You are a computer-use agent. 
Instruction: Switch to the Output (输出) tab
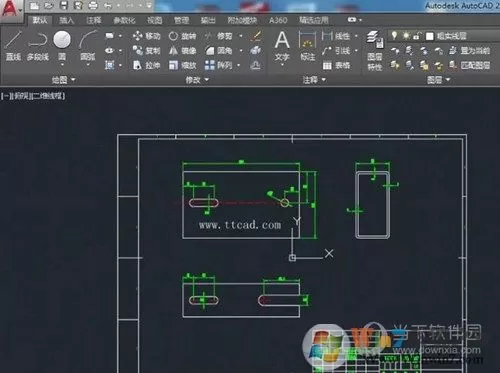tap(208, 20)
